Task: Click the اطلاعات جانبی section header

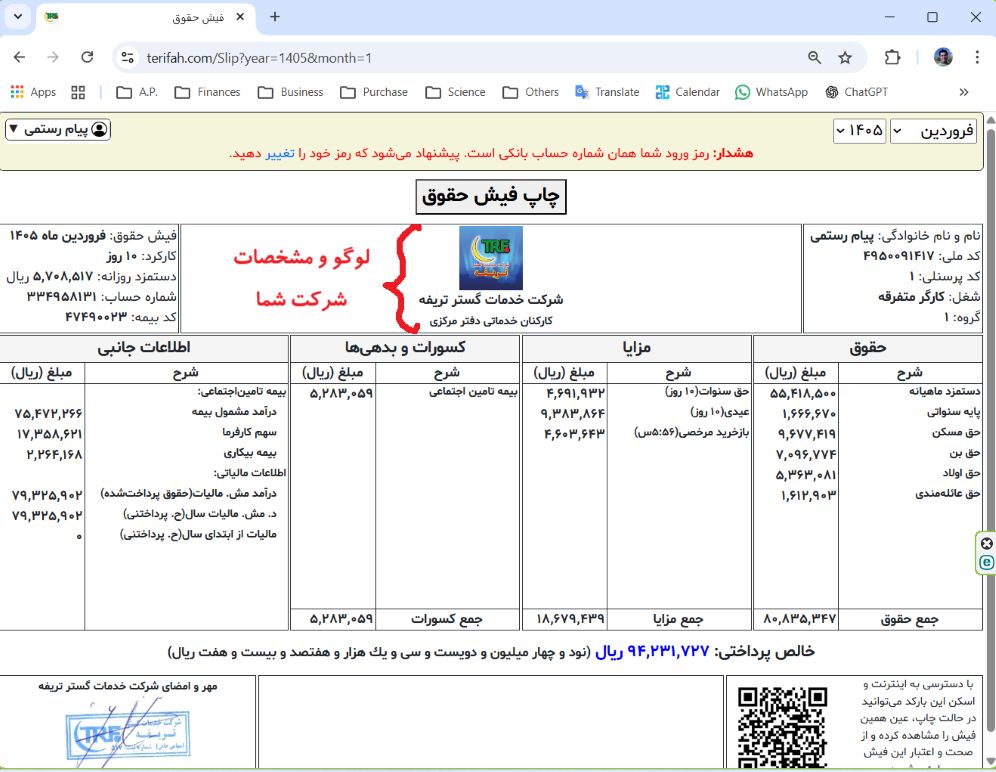Action: point(144,348)
